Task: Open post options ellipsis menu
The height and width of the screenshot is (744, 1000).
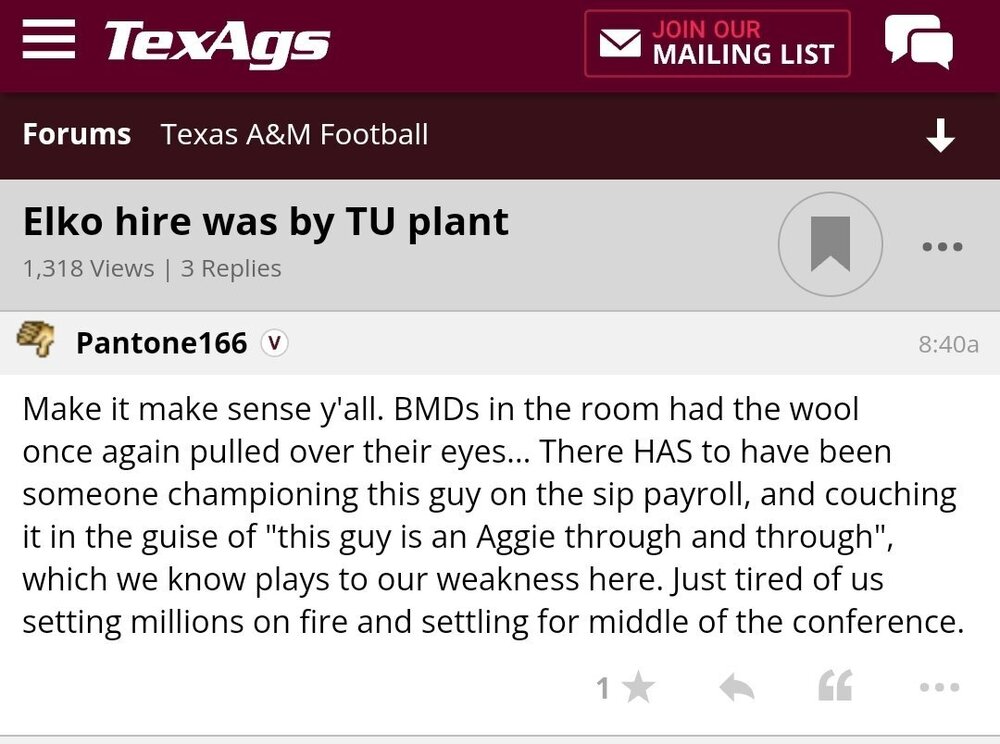Action: click(x=939, y=687)
